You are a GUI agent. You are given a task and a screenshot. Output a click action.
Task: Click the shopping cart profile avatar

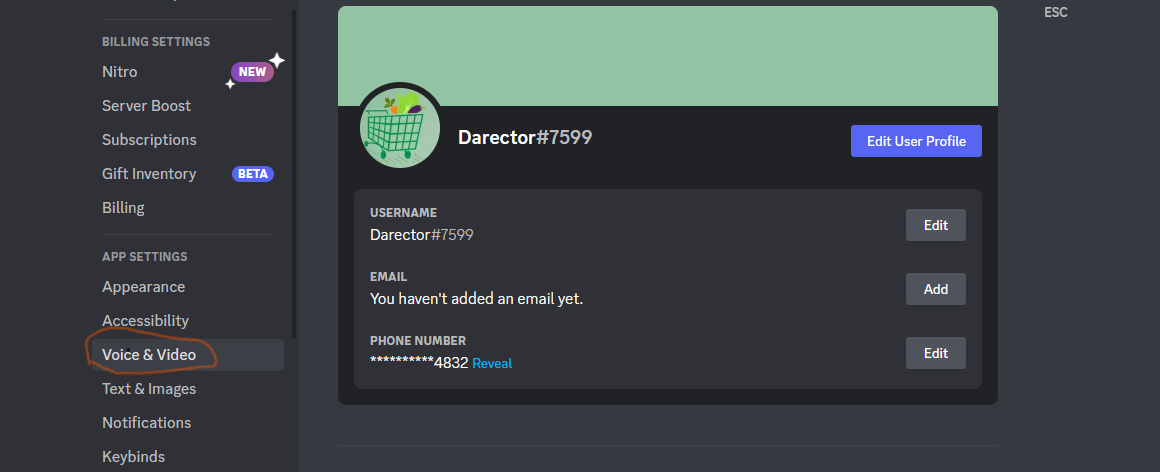click(x=399, y=128)
